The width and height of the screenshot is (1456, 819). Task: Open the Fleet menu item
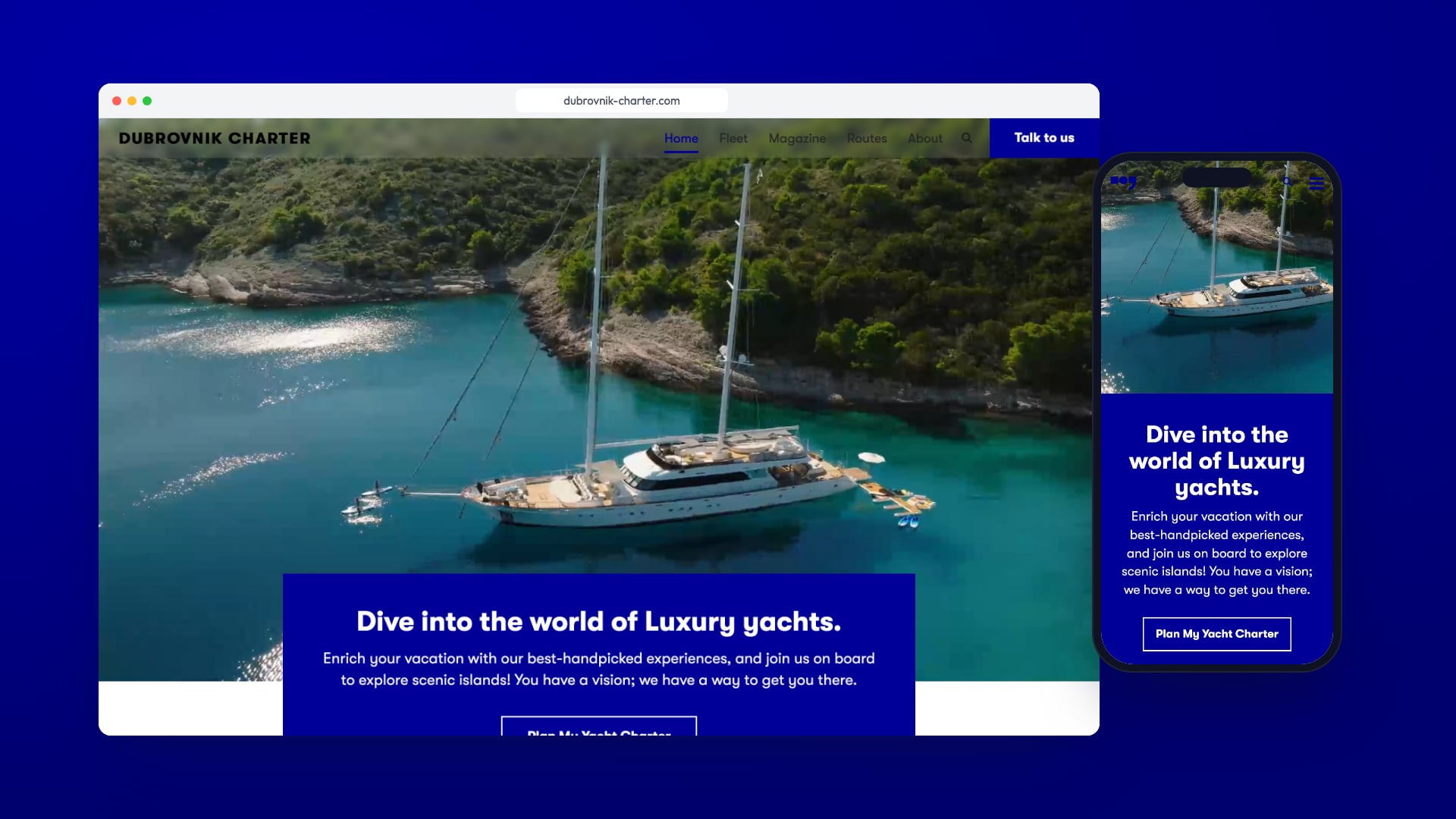(733, 138)
